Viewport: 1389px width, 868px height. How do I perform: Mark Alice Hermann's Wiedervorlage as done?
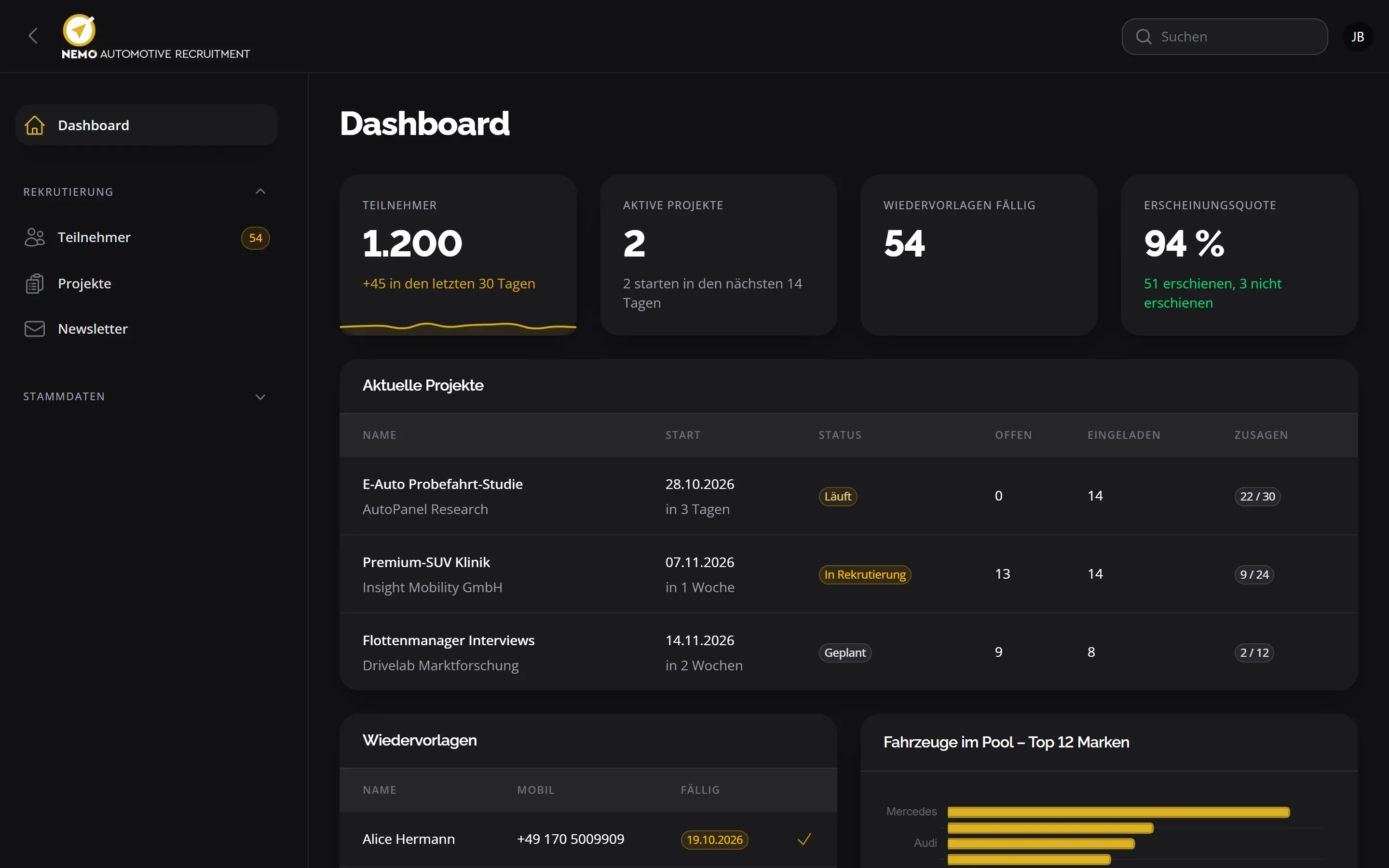[x=804, y=839]
